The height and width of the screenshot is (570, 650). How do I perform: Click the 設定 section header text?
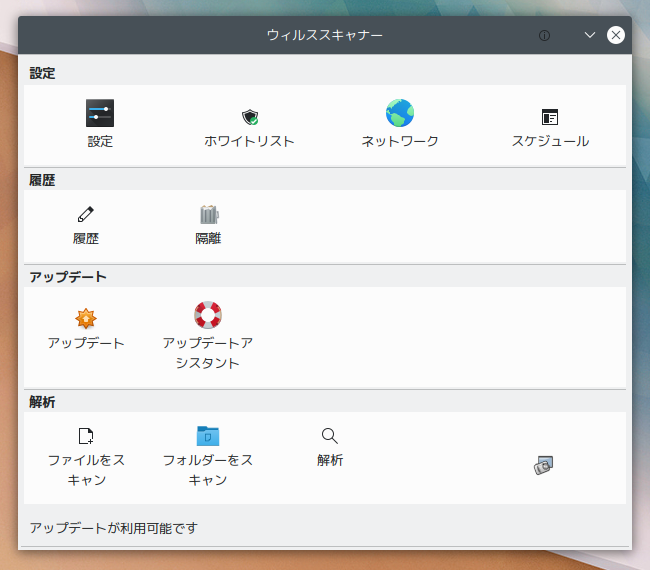point(42,73)
